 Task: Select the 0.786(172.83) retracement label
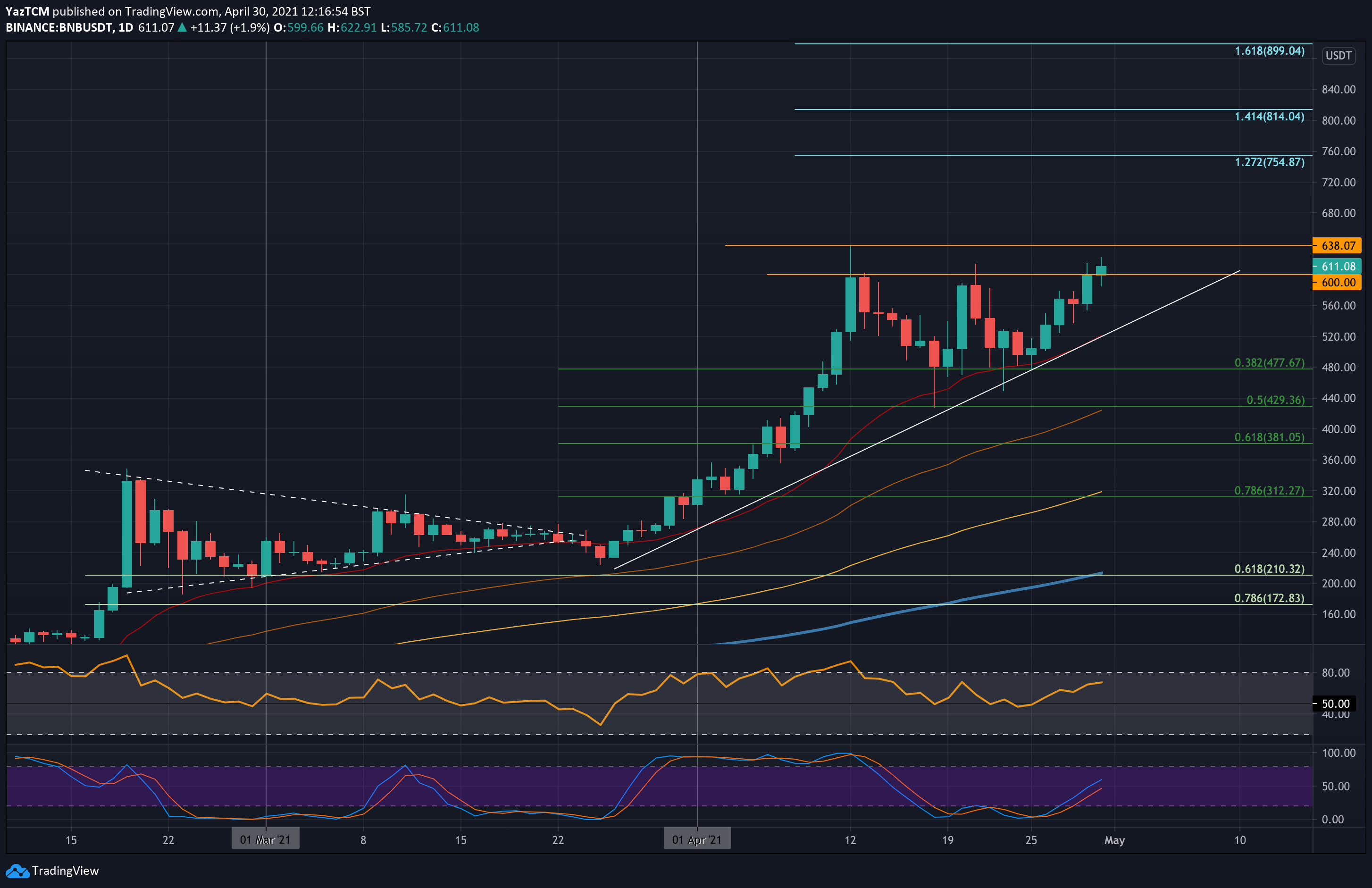[x=1269, y=599]
